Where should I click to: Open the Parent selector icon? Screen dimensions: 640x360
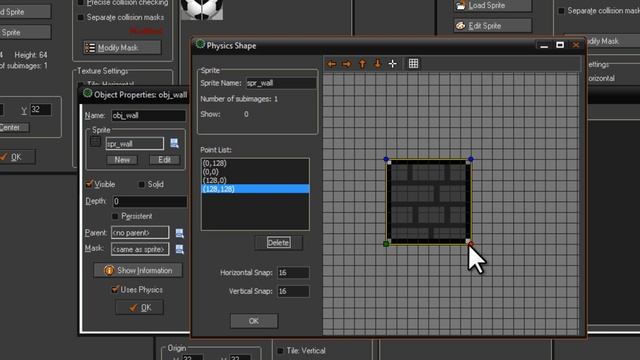point(179,233)
